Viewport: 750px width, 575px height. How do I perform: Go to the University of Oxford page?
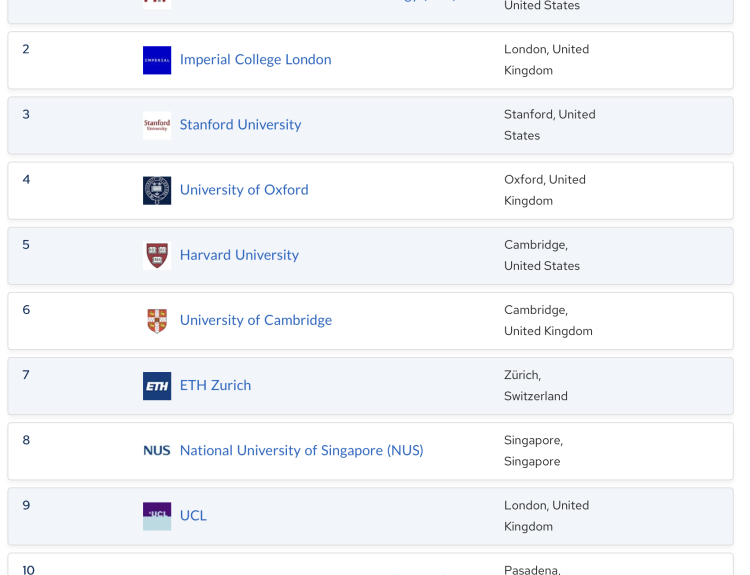(244, 190)
